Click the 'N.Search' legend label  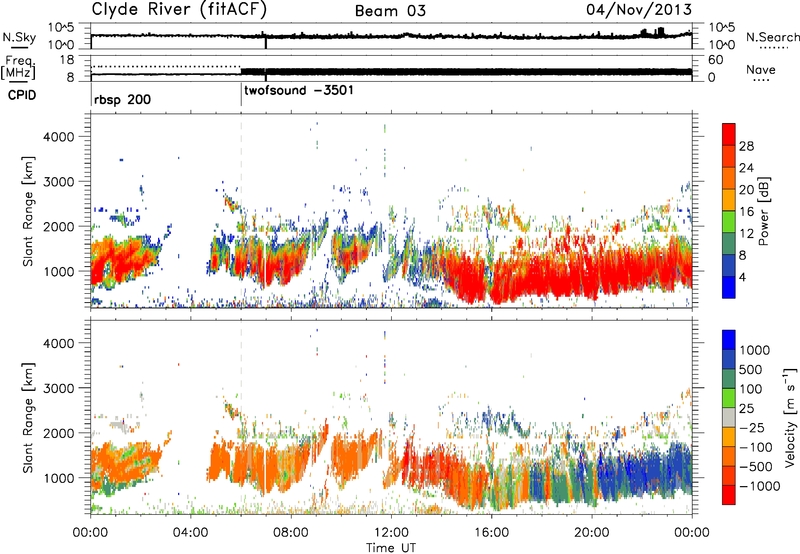point(772,37)
